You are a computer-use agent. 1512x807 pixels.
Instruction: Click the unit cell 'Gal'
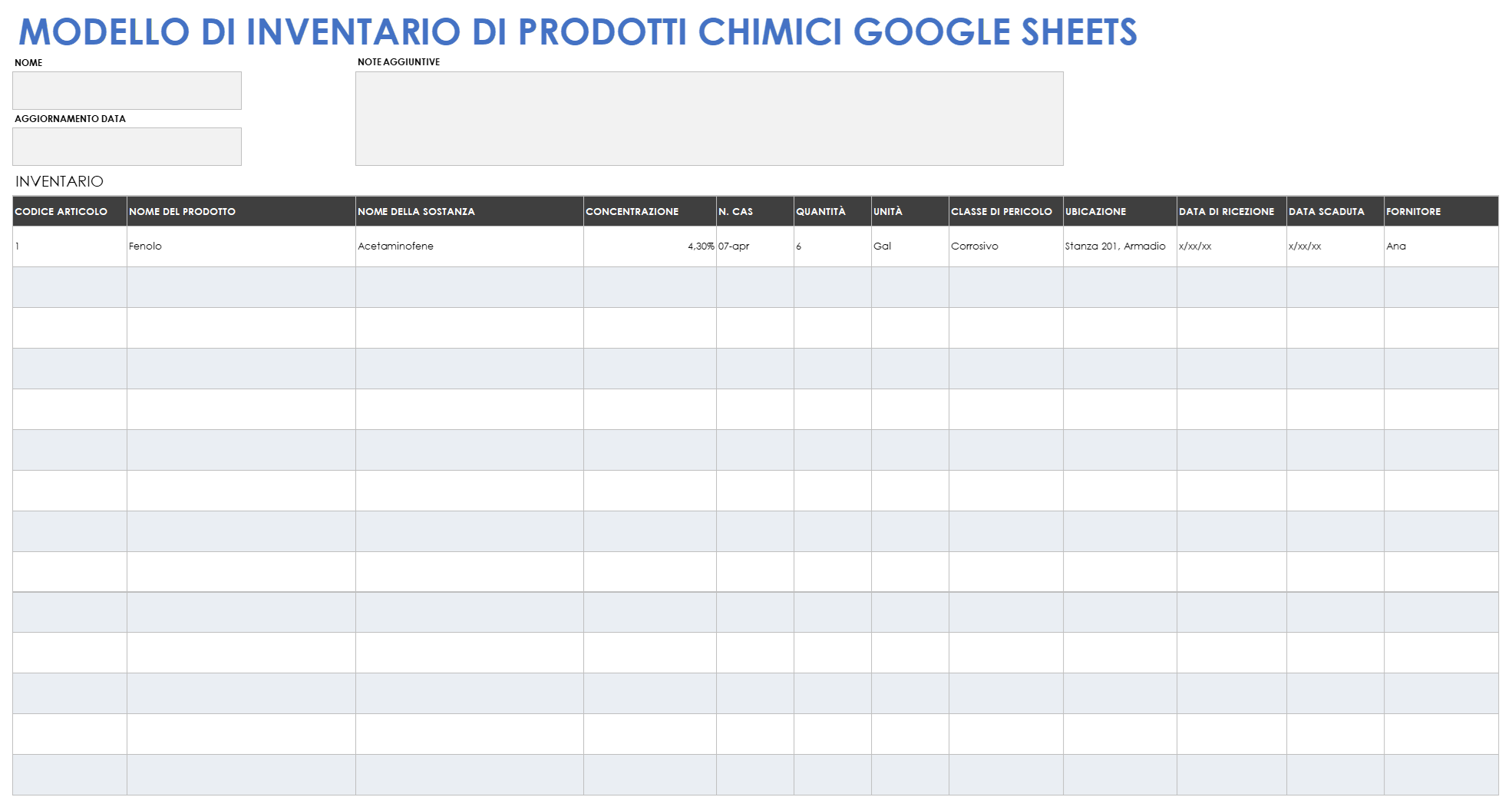click(910, 246)
